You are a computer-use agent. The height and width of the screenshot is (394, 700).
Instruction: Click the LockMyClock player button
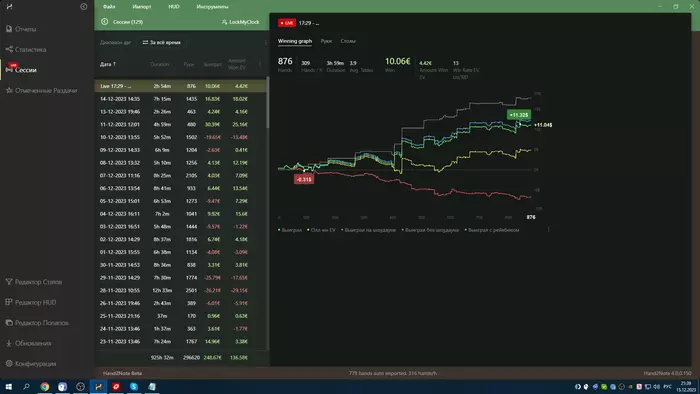240,22
